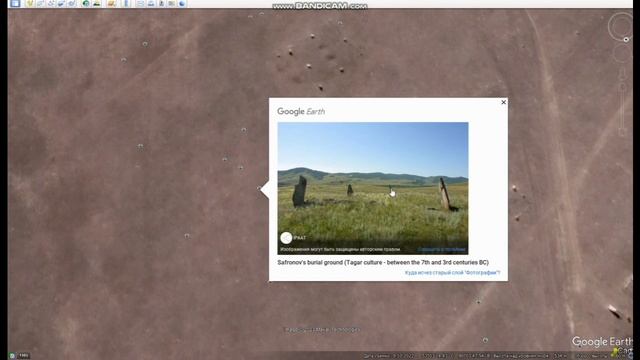Click the Safronov's burial ground caption text
Screen dimensions: 640x360
click(x=383, y=262)
